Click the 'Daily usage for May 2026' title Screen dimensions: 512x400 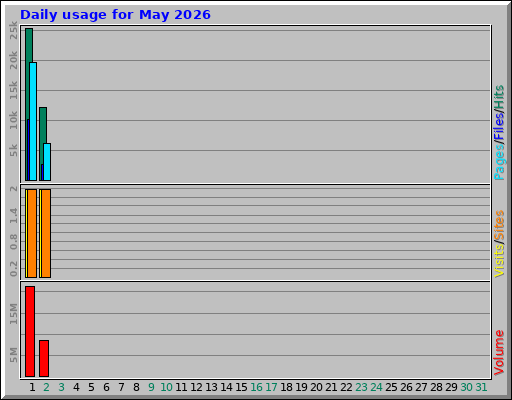pyautogui.click(x=115, y=15)
